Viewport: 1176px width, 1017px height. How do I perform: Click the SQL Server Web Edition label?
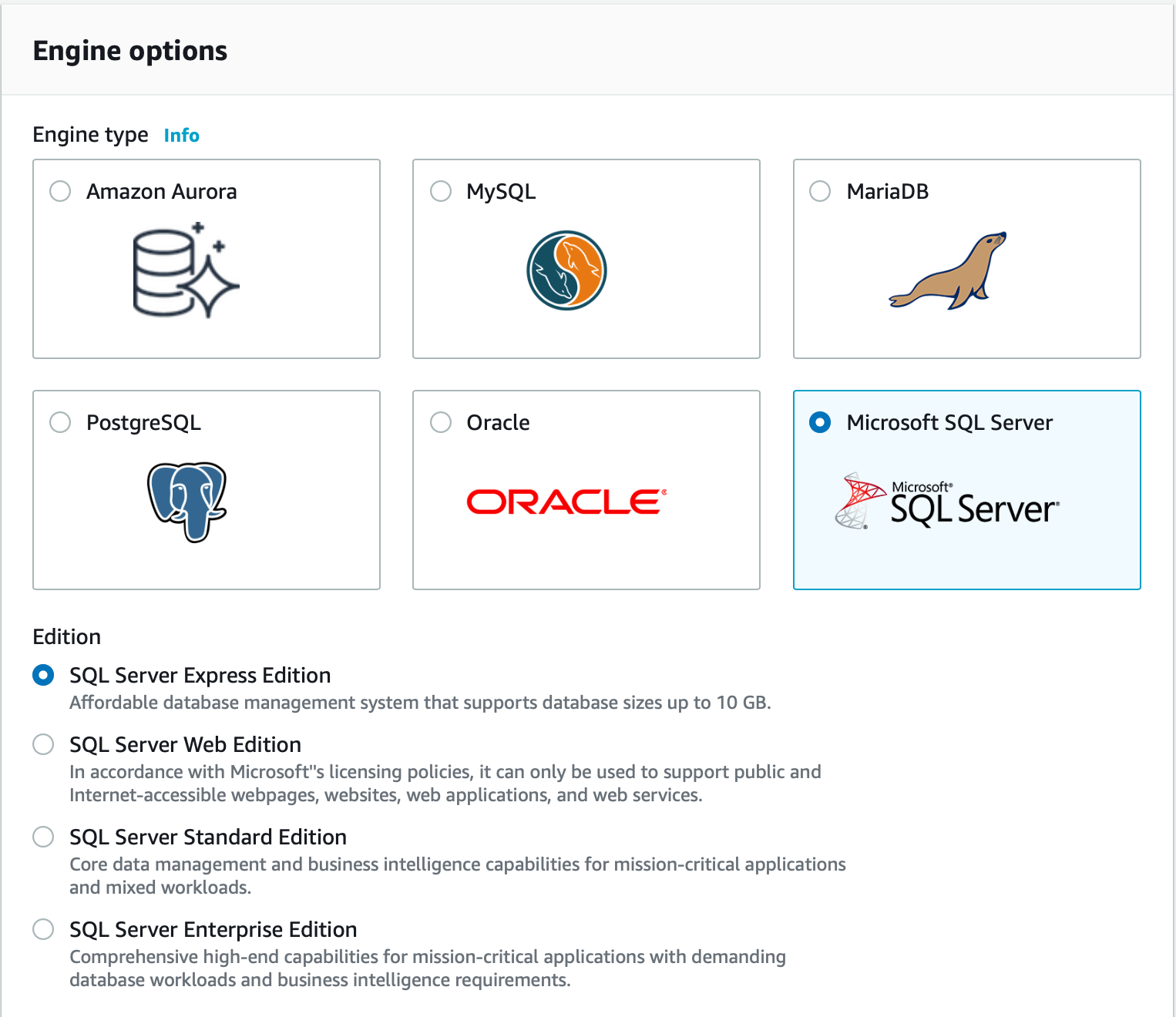point(185,744)
